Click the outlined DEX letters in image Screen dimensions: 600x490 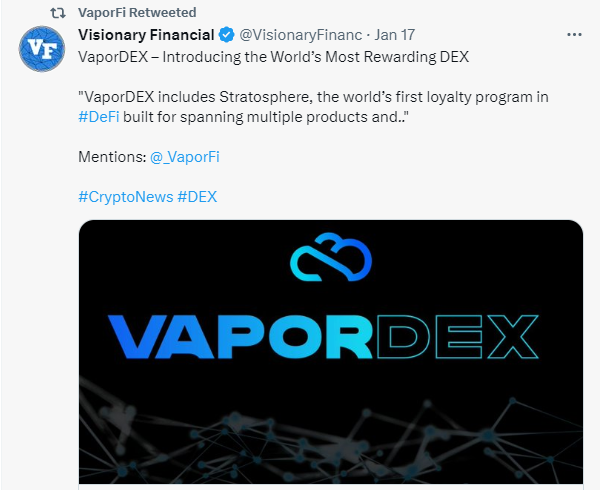click(458, 337)
